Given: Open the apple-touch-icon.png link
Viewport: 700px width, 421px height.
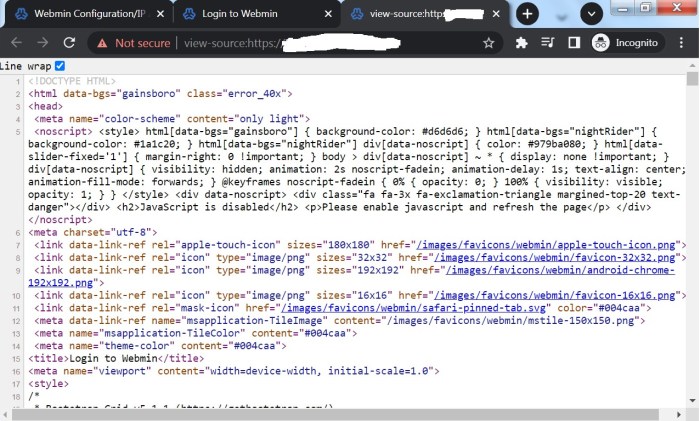Looking at the screenshot, I should (x=546, y=245).
